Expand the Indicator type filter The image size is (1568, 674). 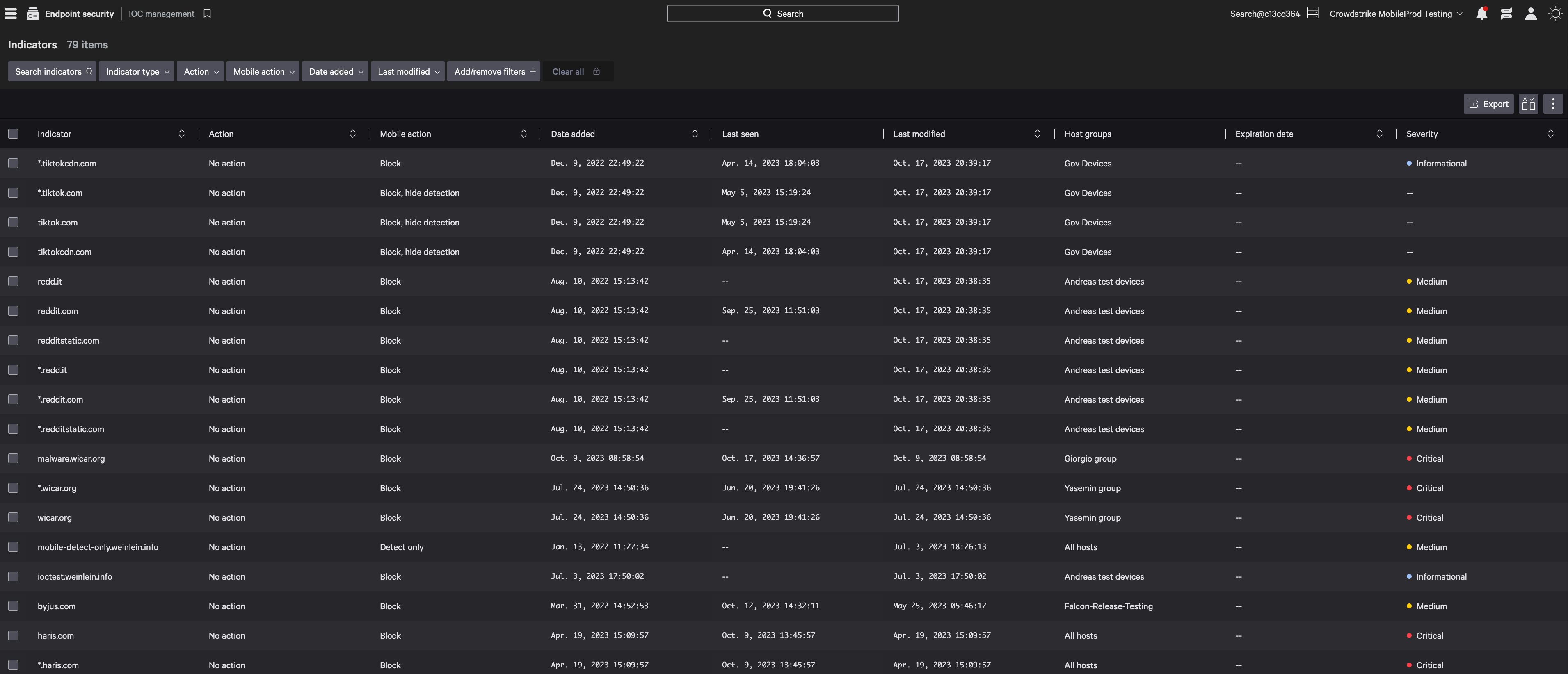click(x=137, y=71)
